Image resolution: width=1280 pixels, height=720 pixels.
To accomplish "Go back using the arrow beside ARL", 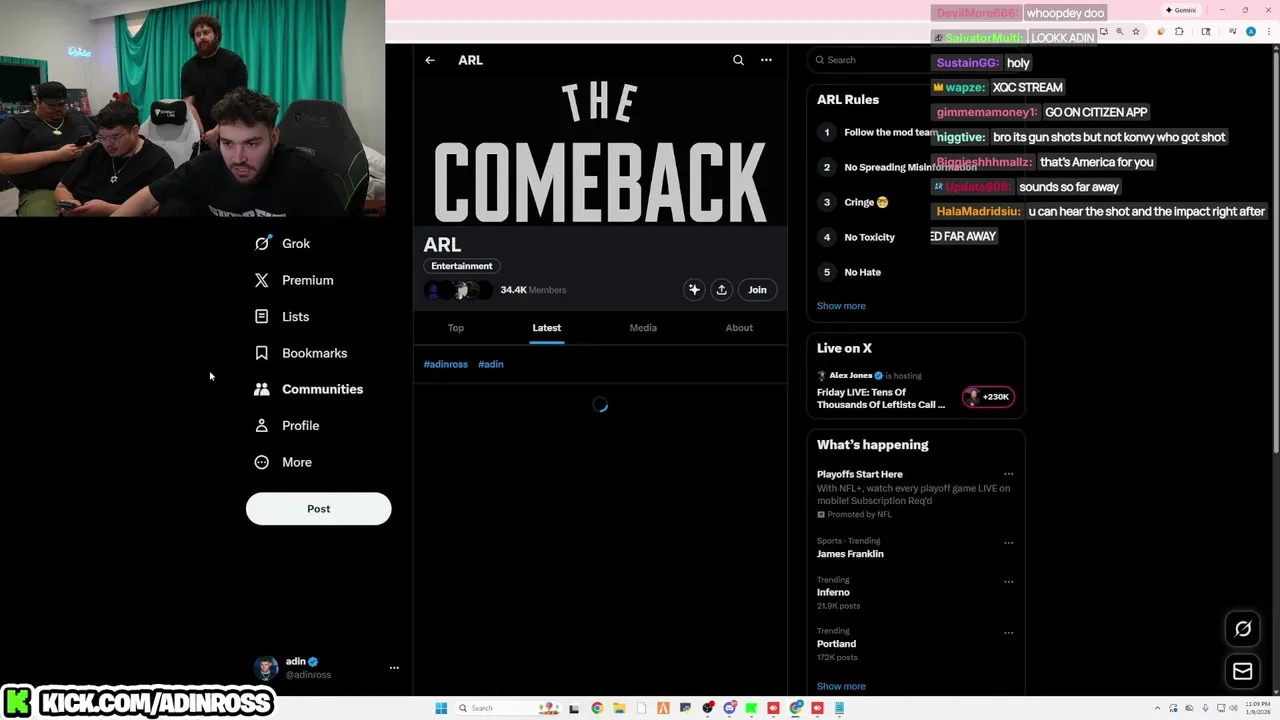I will [x=430, y=60].
